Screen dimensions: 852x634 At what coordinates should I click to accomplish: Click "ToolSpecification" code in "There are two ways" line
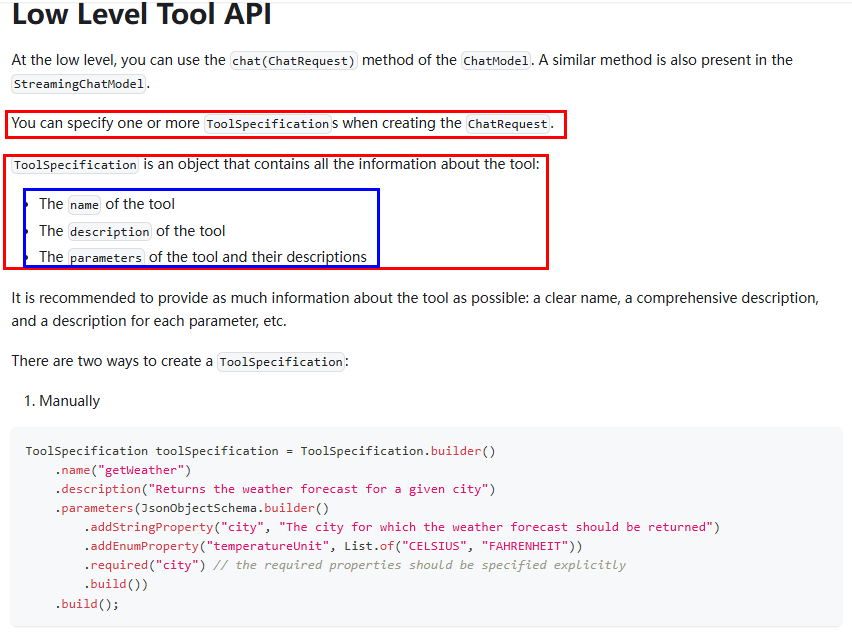click(281, 362)
